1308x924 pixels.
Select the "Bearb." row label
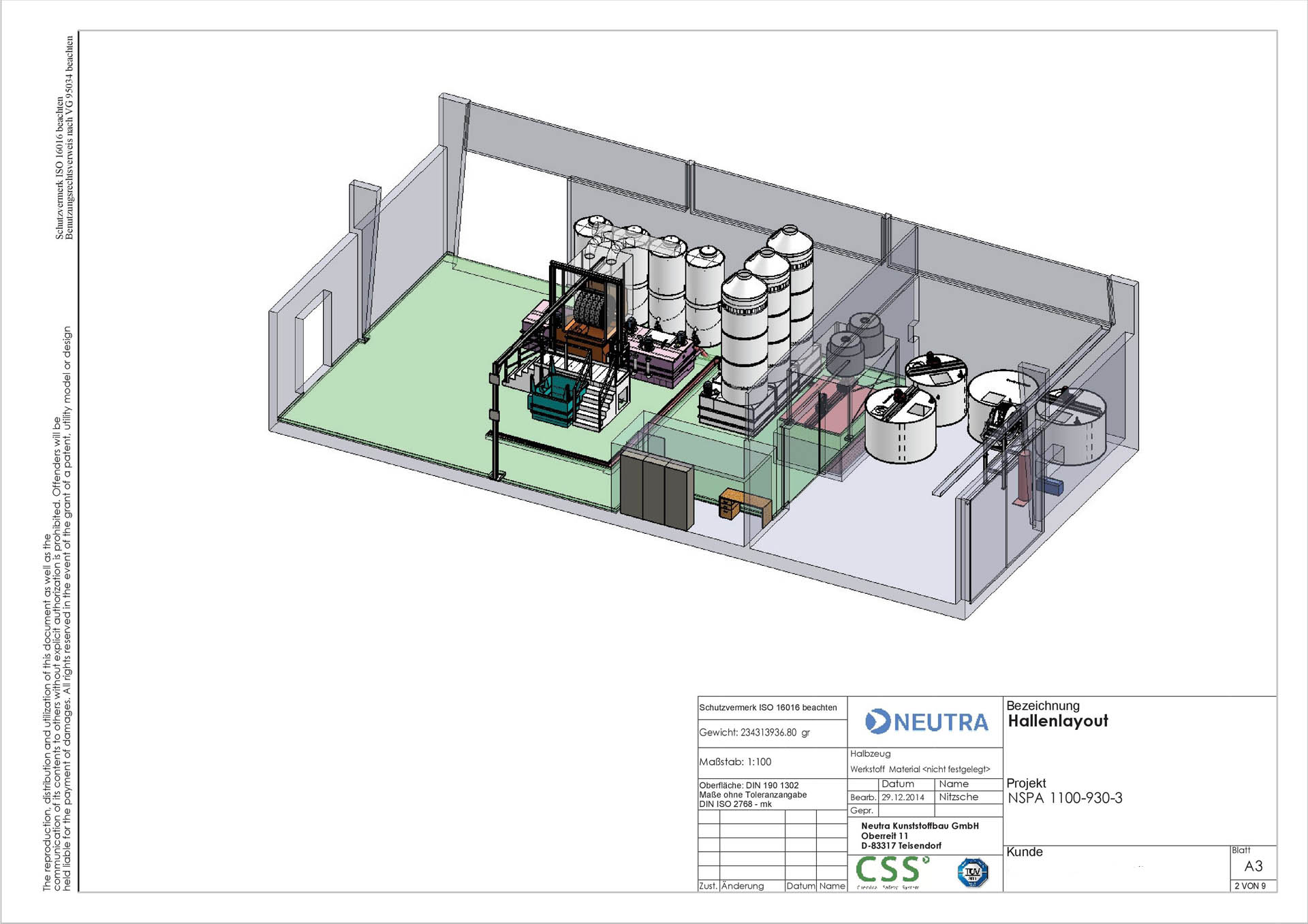(862, 797)
